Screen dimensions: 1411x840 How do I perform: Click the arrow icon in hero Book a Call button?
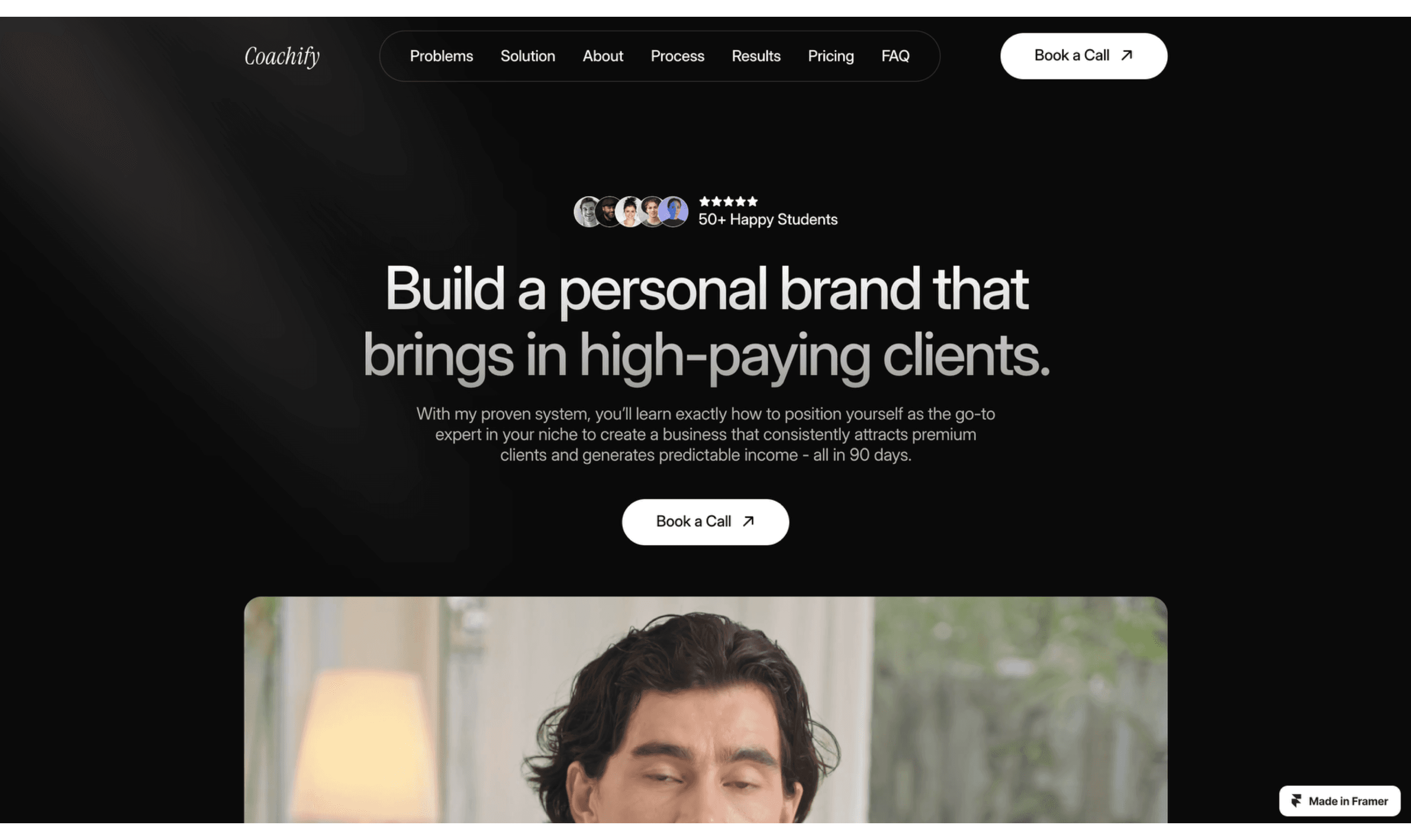click(748, 521)
